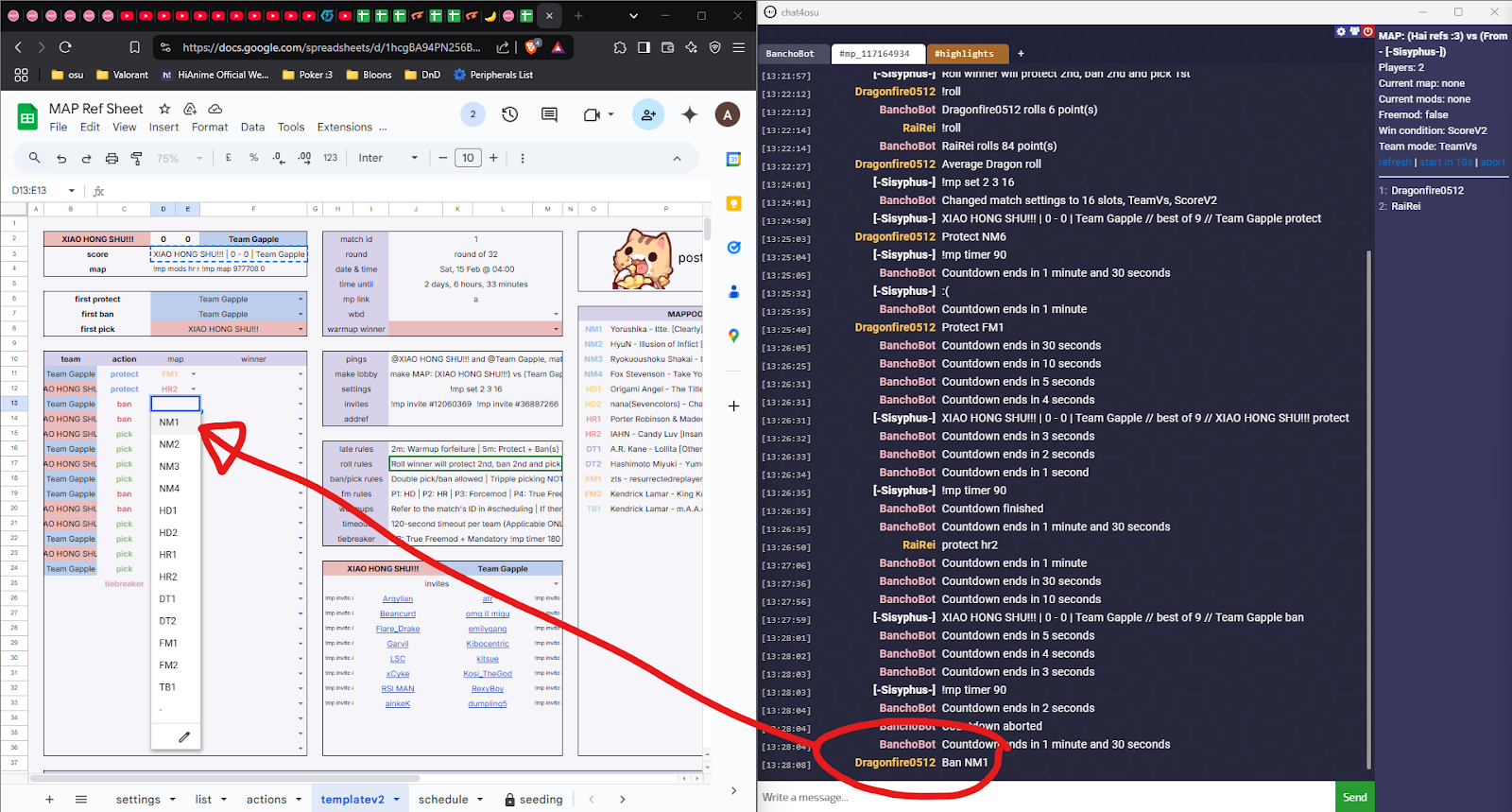
Task: Open the Format menu
Action: click(210, 127)
